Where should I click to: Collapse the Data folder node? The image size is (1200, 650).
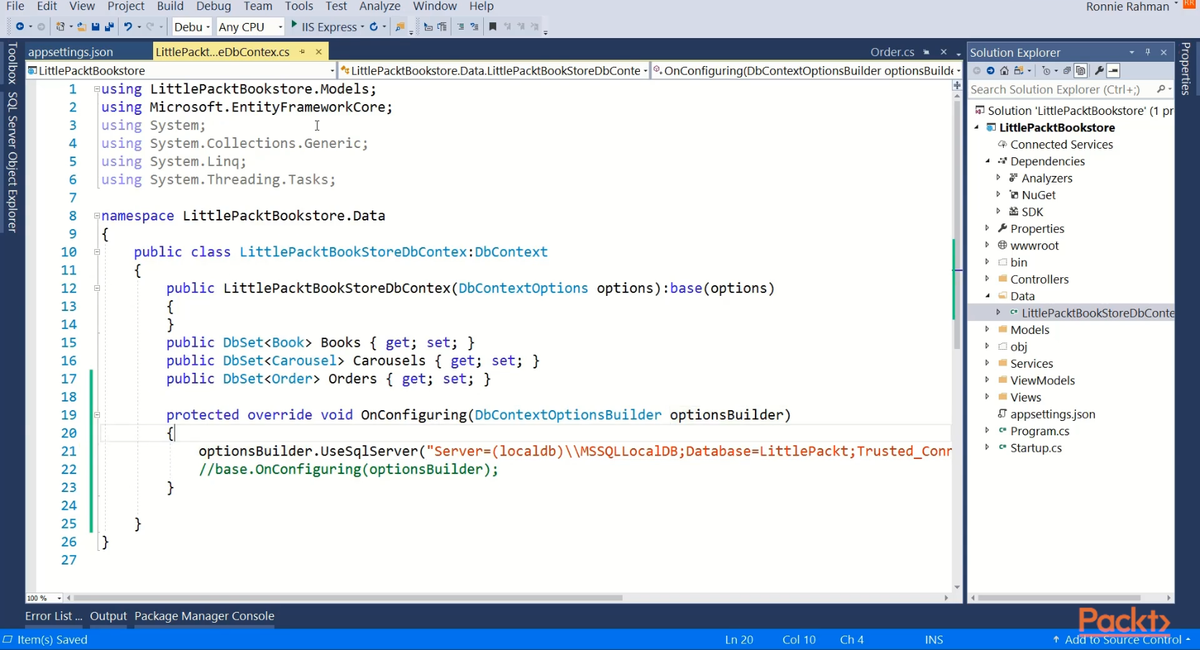coord(987,296)
